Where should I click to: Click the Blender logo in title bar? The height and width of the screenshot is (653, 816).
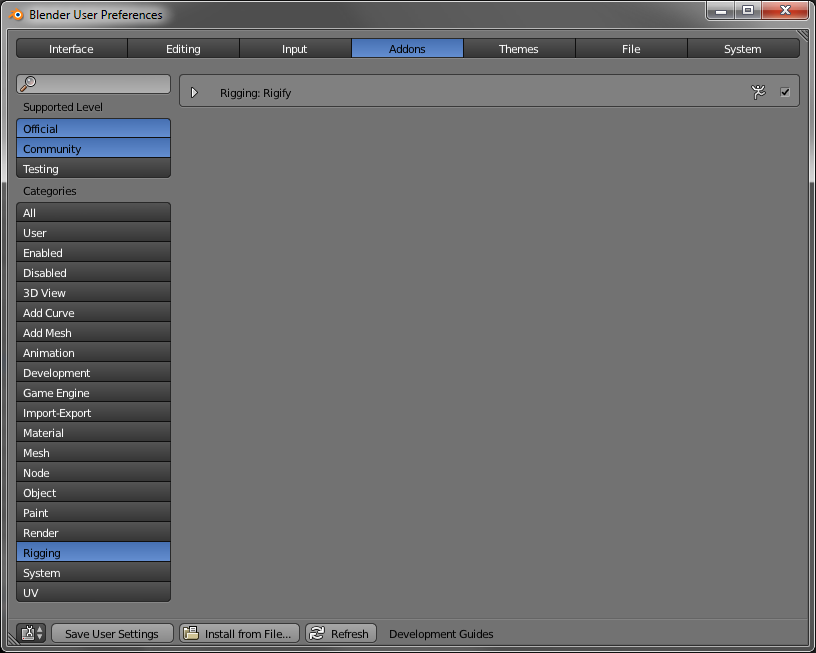tap(16, 15)
